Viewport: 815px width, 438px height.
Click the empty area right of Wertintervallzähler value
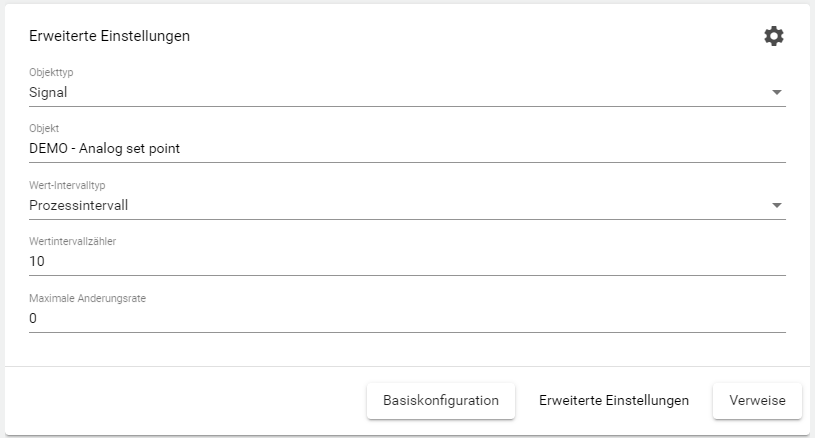(400, 262)
